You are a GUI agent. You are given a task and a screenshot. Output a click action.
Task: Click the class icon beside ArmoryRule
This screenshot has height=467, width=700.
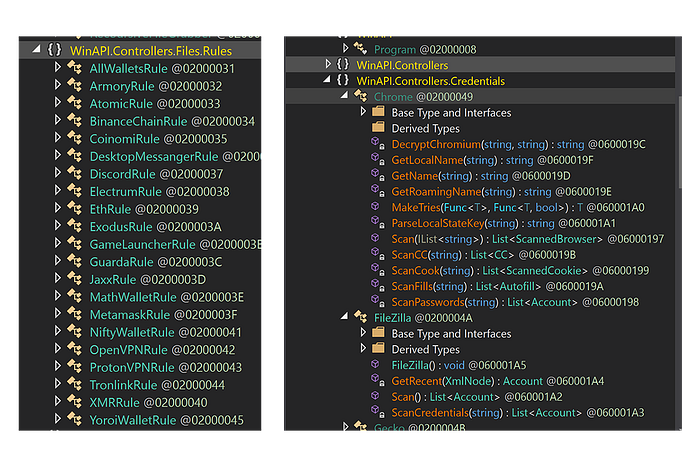pos(75,85)
